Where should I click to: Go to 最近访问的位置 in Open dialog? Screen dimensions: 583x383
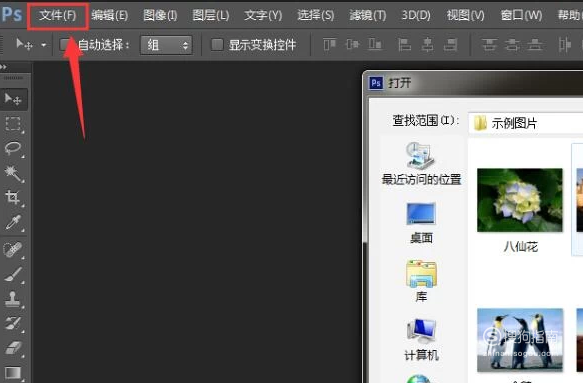pyautogui.click(x=421, y=164)
